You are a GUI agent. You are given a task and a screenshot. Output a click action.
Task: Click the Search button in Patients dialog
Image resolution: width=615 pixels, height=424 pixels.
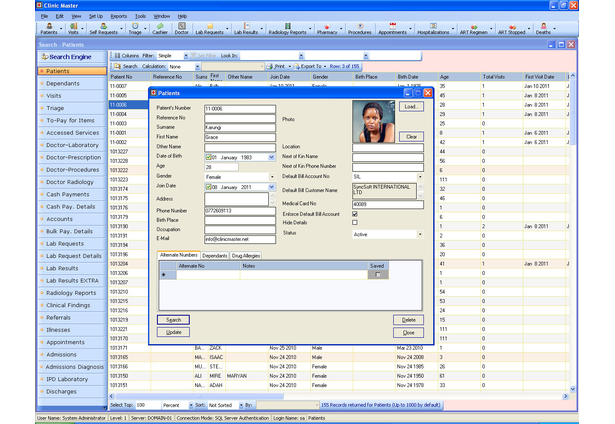(x=173, y=320)
